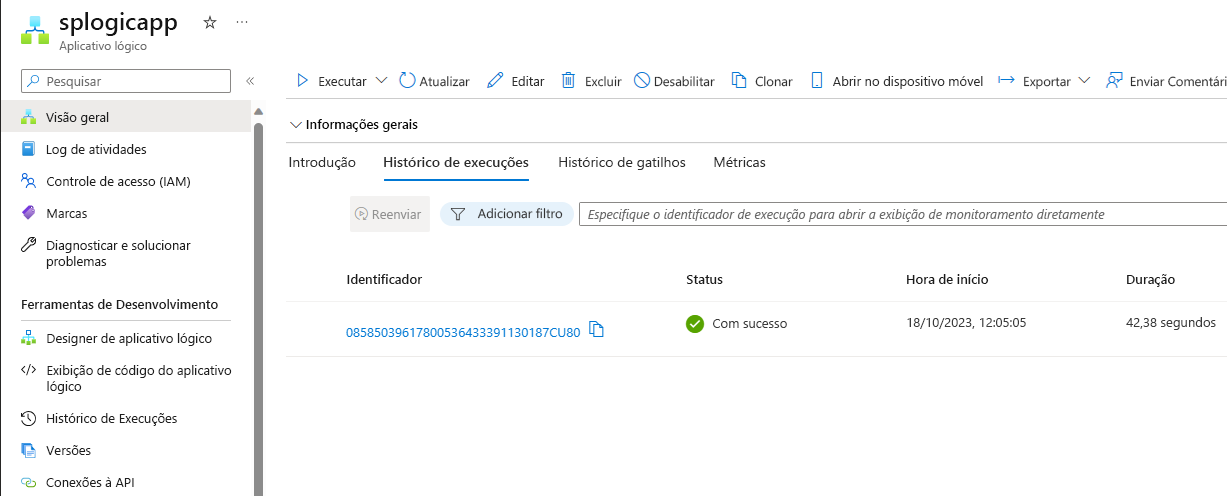Click the Editar pencil icon
The image size is (1227, 496).
pyautogui.click(x=495, y=81)
